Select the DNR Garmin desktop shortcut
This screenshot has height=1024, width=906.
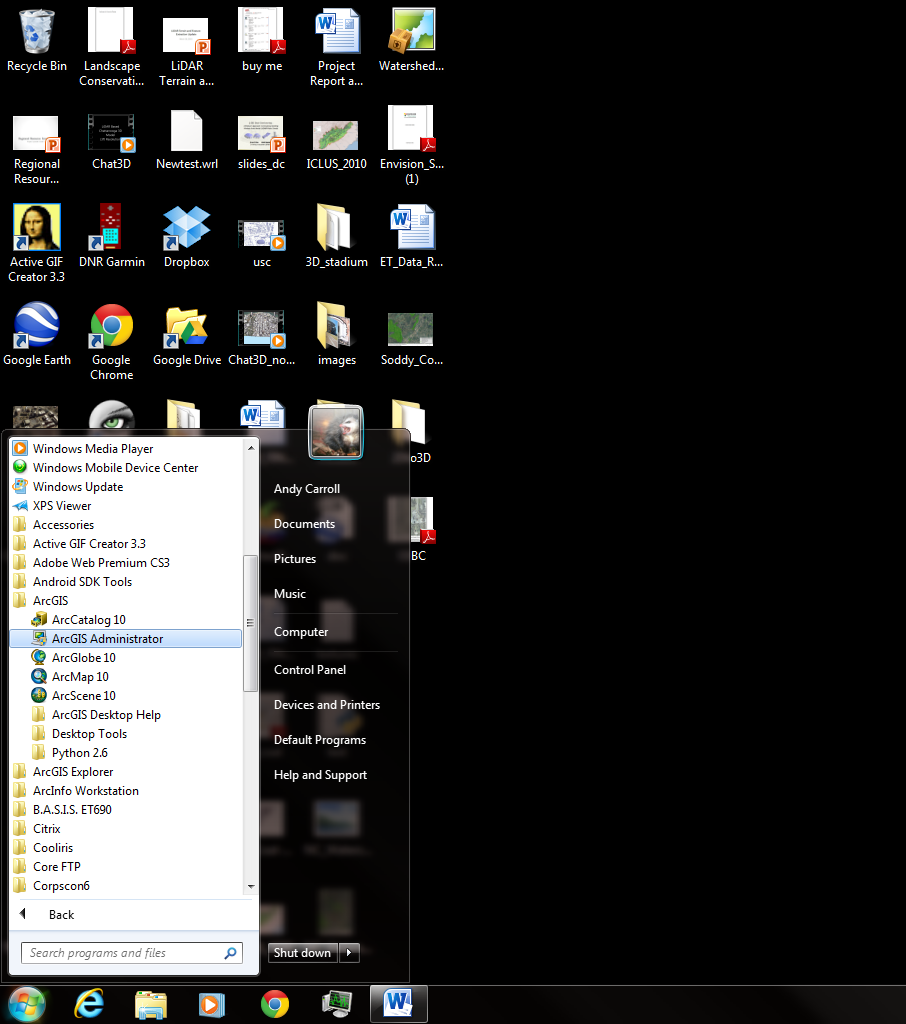112,236
